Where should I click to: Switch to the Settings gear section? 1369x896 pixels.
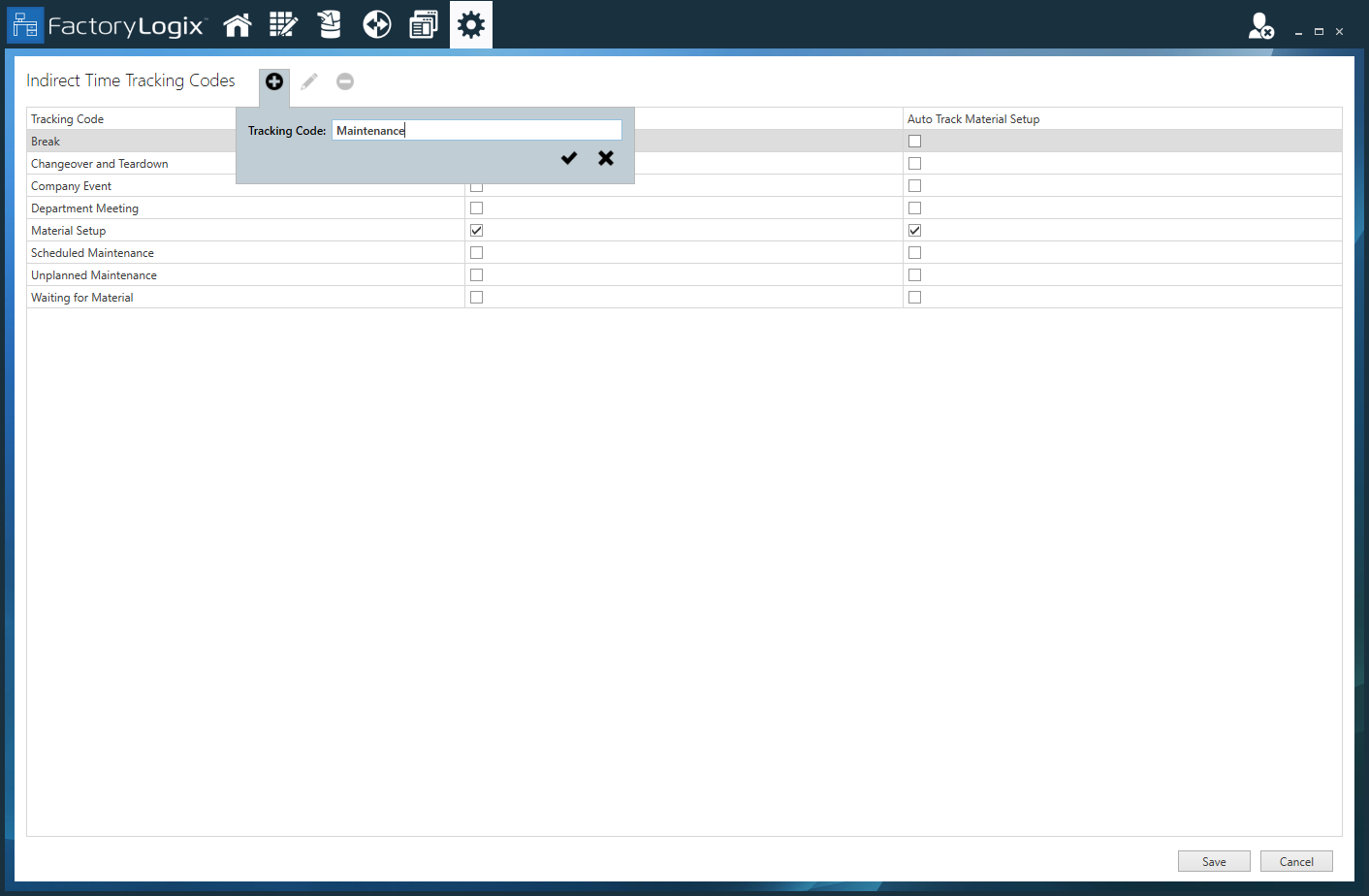point(471,24)
